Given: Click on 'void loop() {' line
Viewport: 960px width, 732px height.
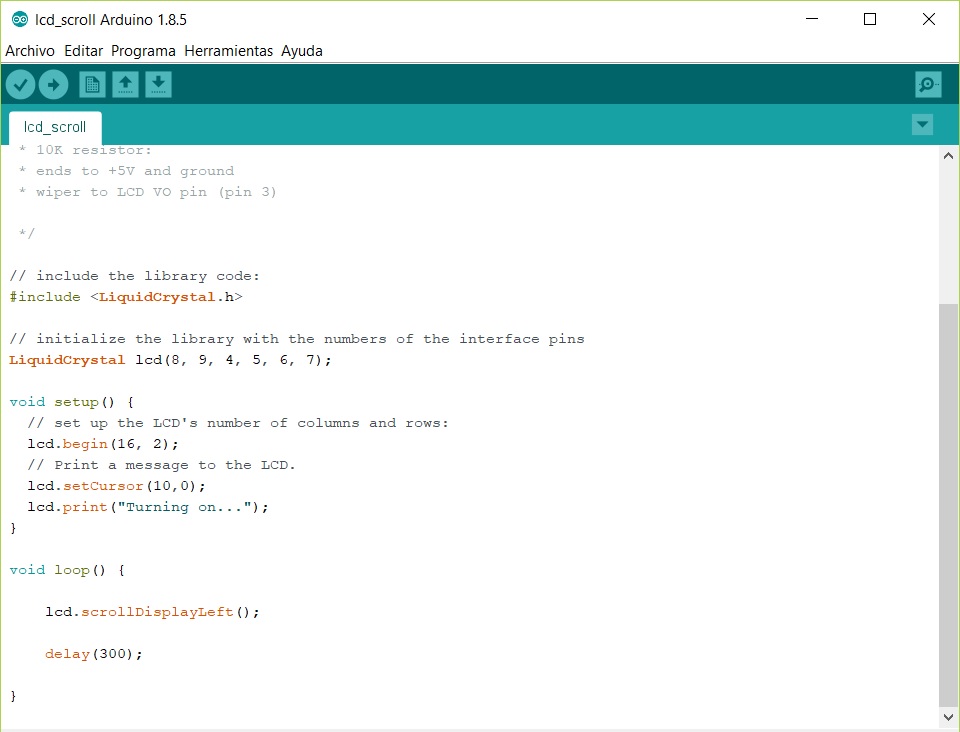Looking at the screenshot, I should coord(67,570).
